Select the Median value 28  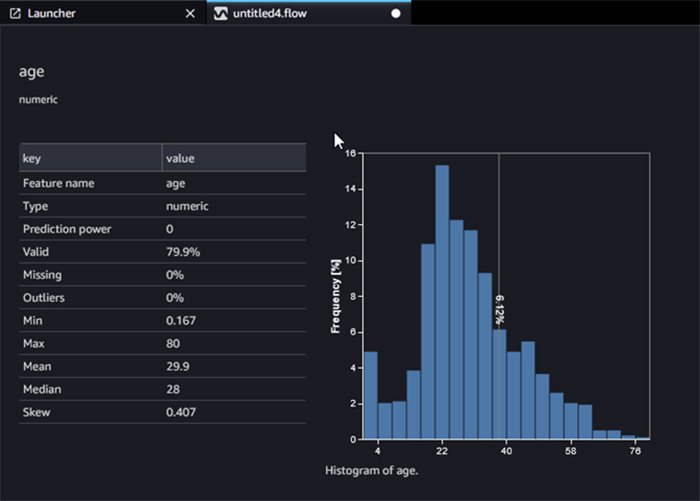(x=234, y=390)
